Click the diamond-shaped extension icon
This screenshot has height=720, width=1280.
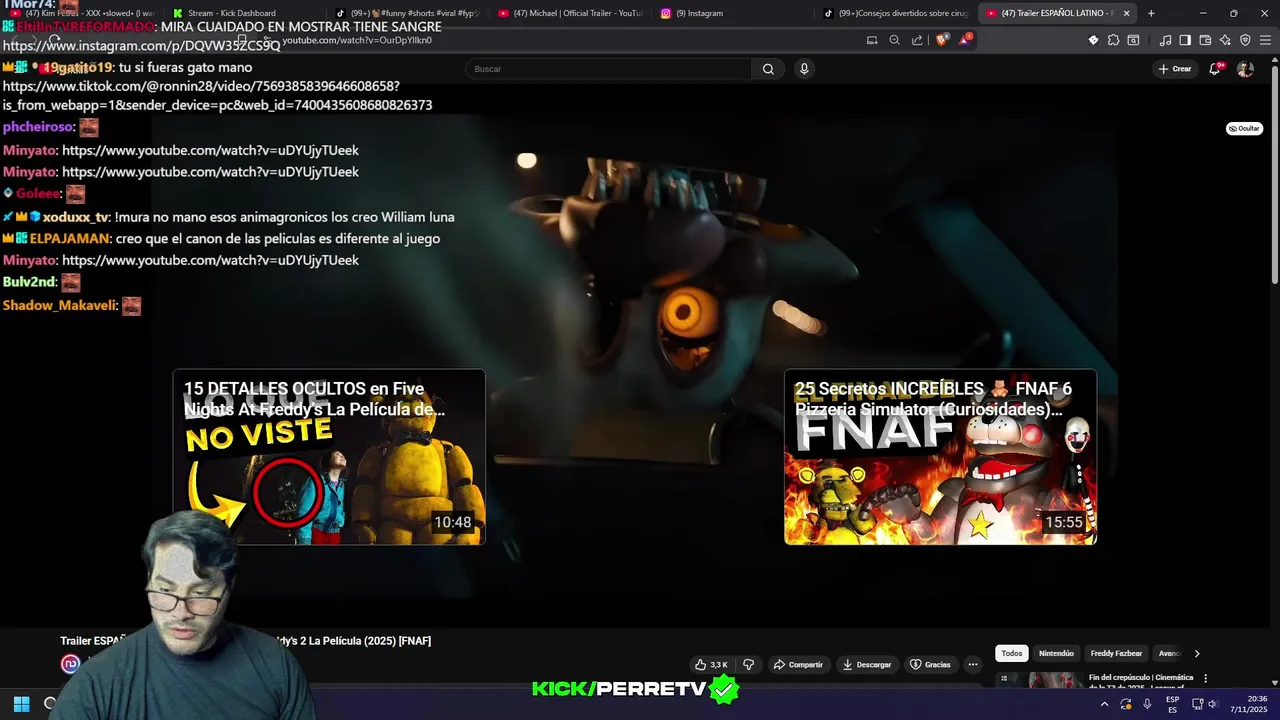click(1093, 40)
